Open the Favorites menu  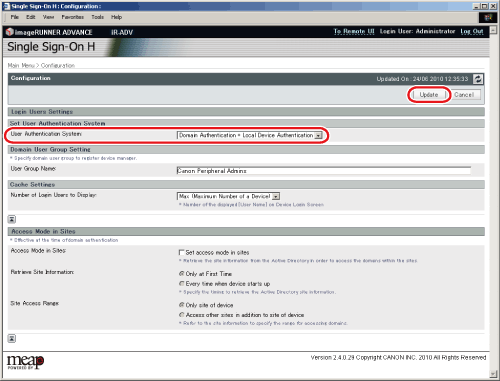point(73,17)
